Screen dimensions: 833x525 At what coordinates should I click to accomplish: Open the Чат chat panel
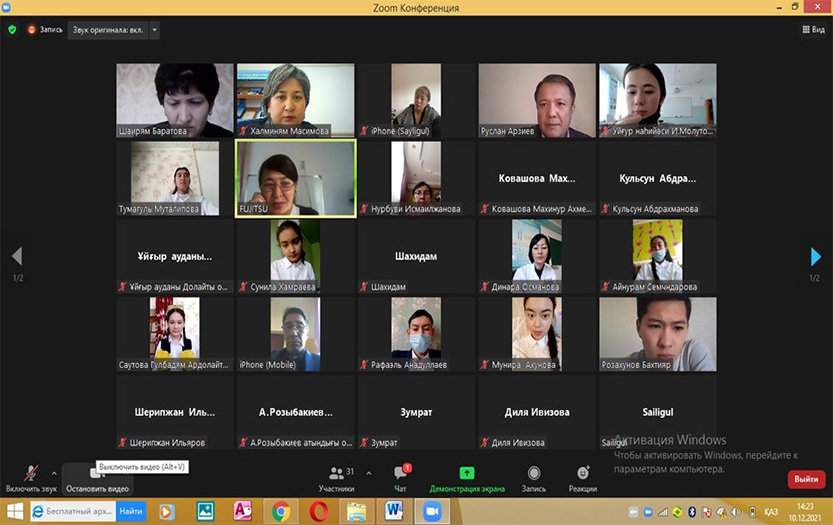coord(400,477)
